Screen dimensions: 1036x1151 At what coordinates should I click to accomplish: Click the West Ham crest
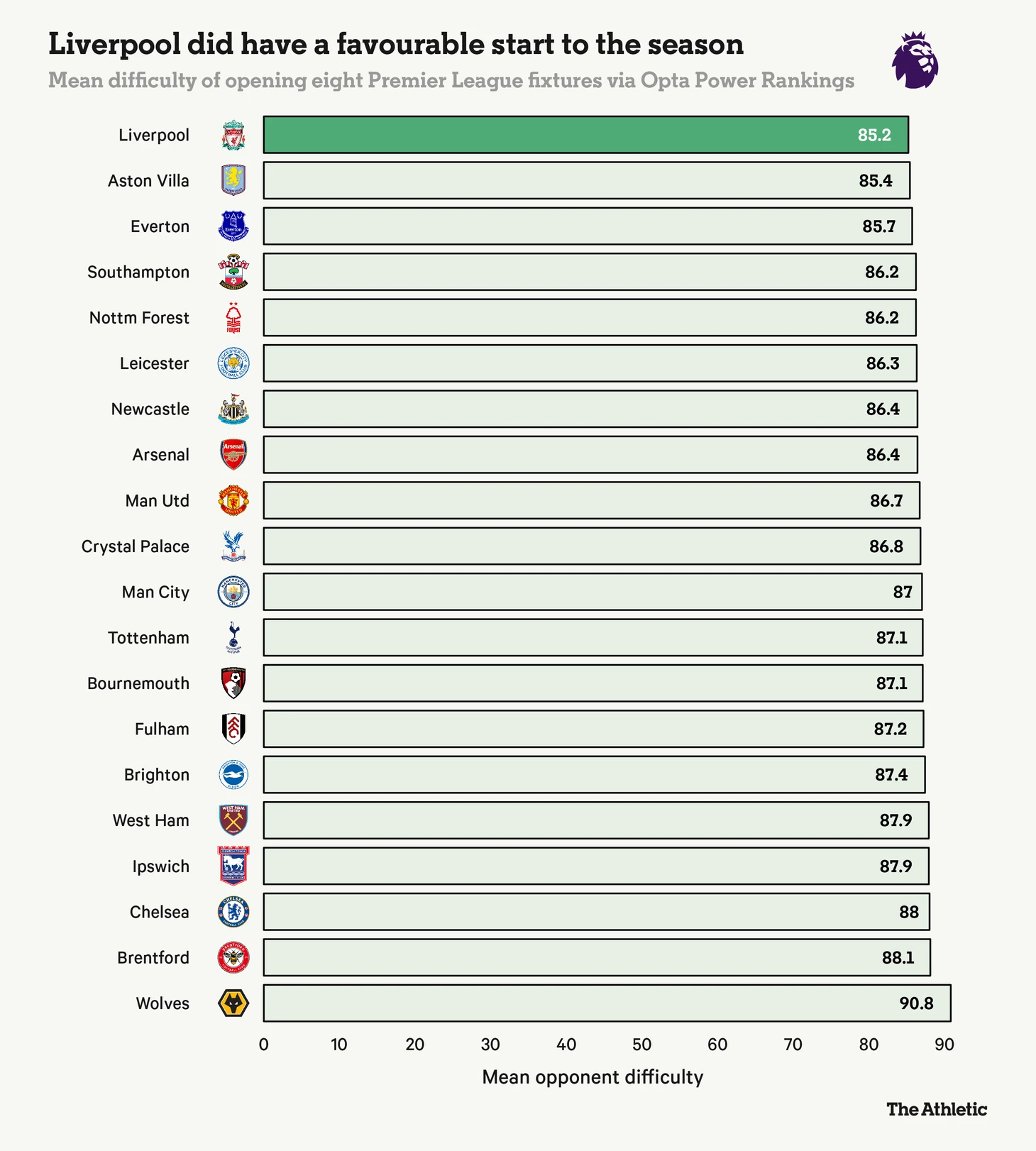click(233, 820)
